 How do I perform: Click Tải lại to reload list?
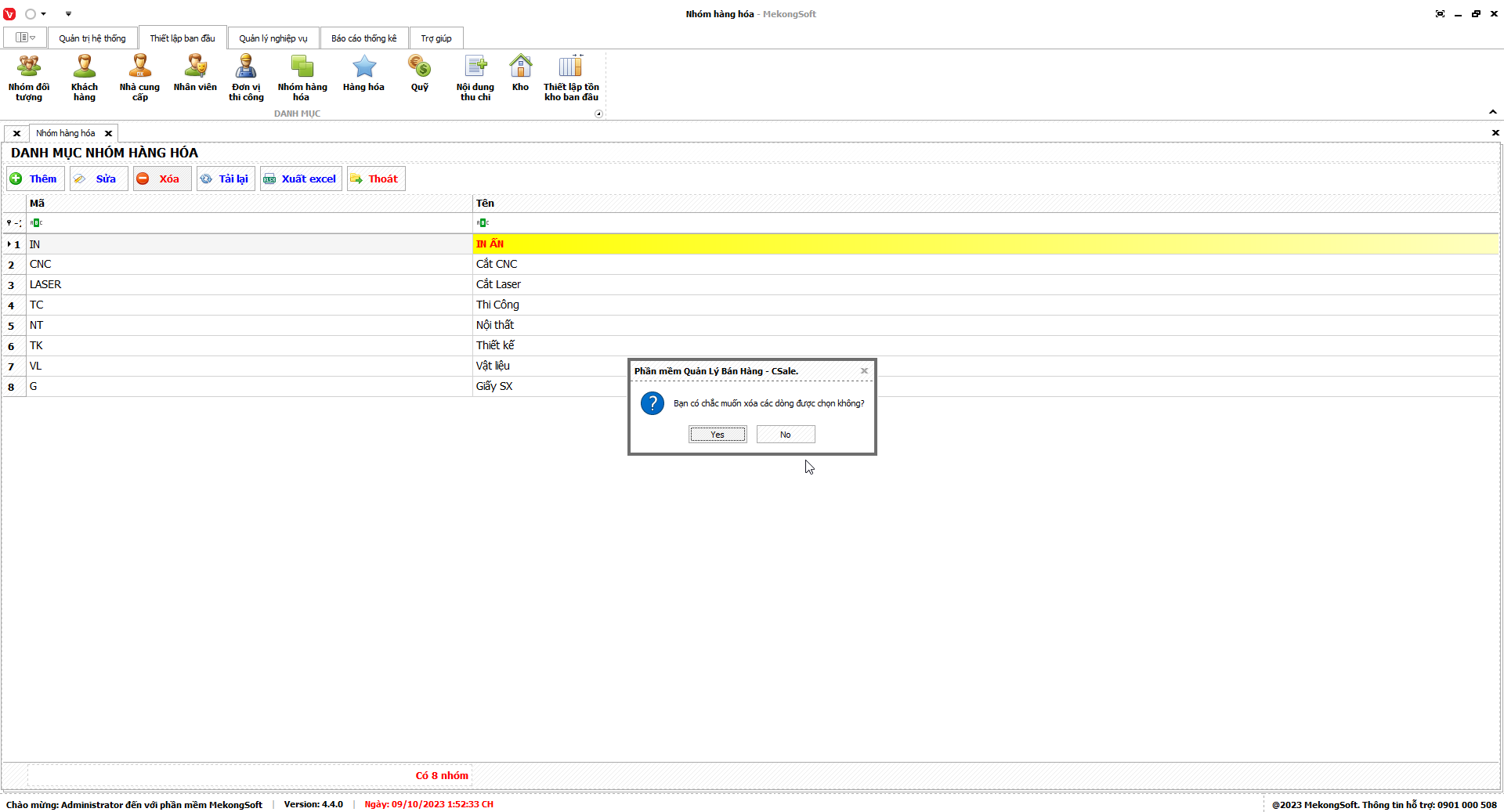[x=226, y=179]
